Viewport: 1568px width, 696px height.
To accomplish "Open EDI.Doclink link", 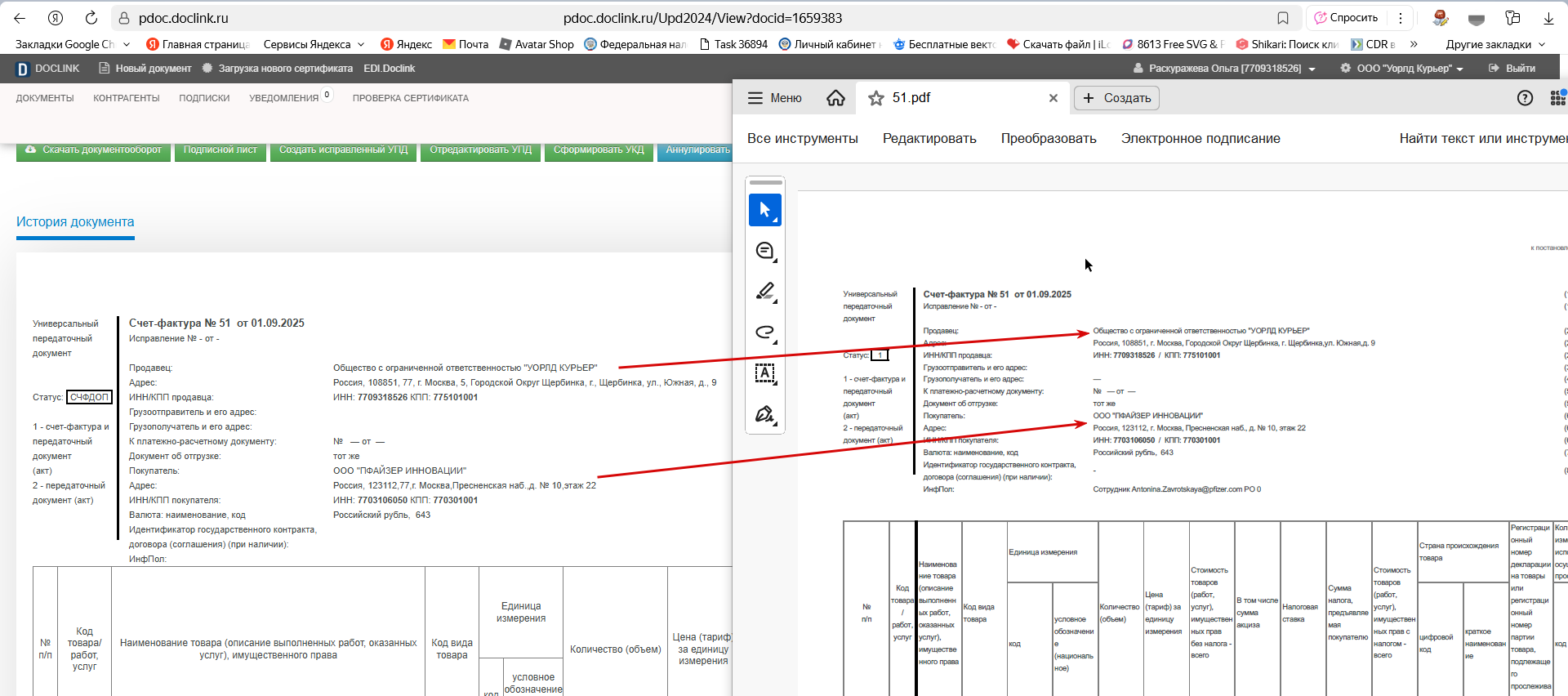I will pos(389,69).
